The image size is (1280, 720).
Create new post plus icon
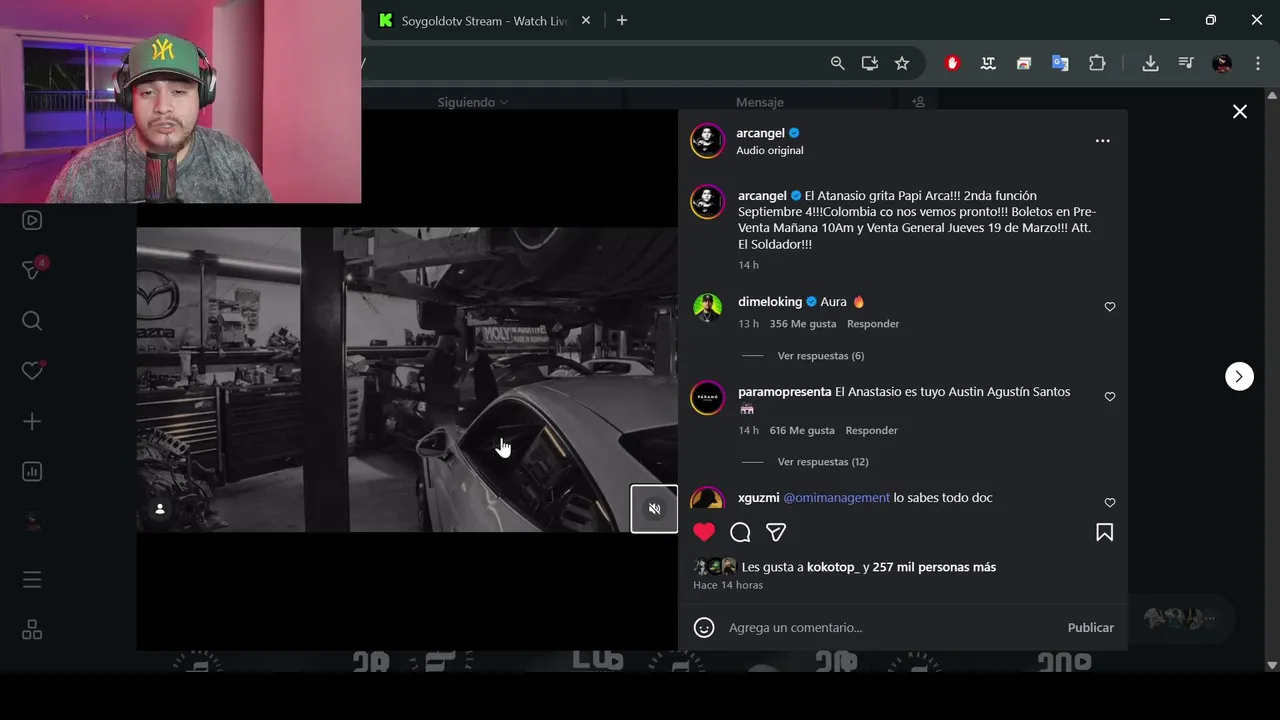pyautogui.click(x=32, y=422)
